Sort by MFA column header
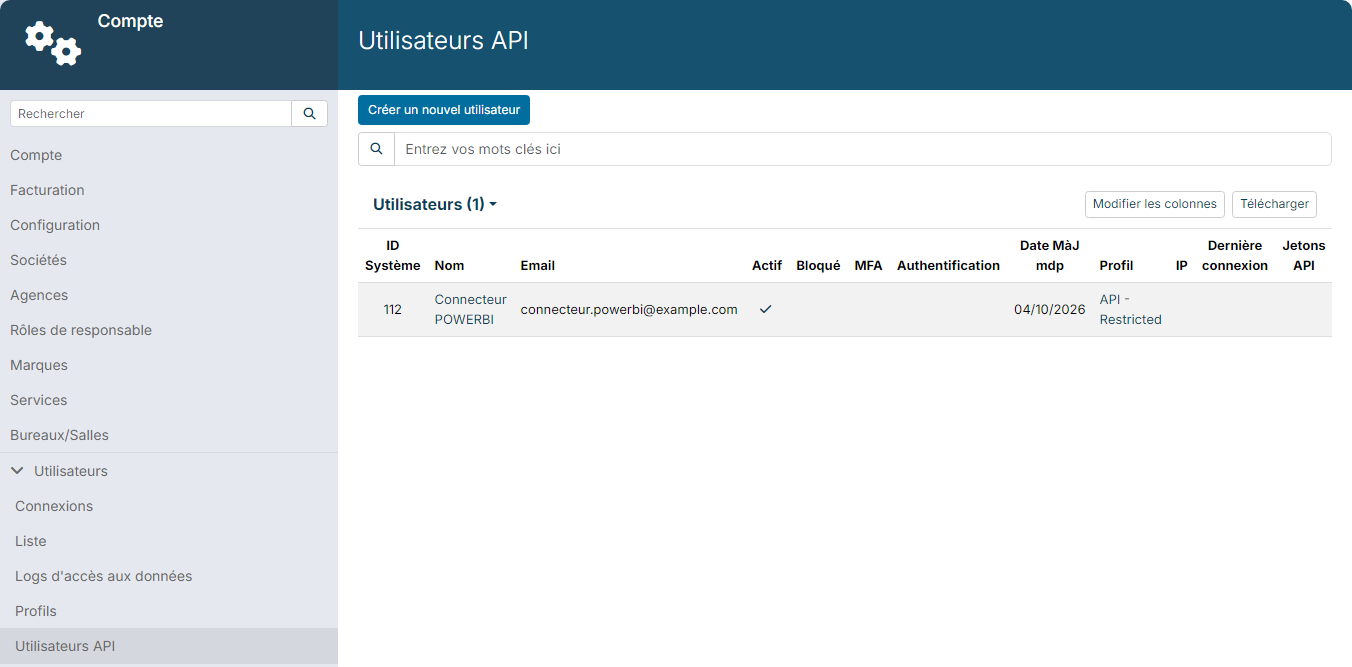 coord(869,266)
